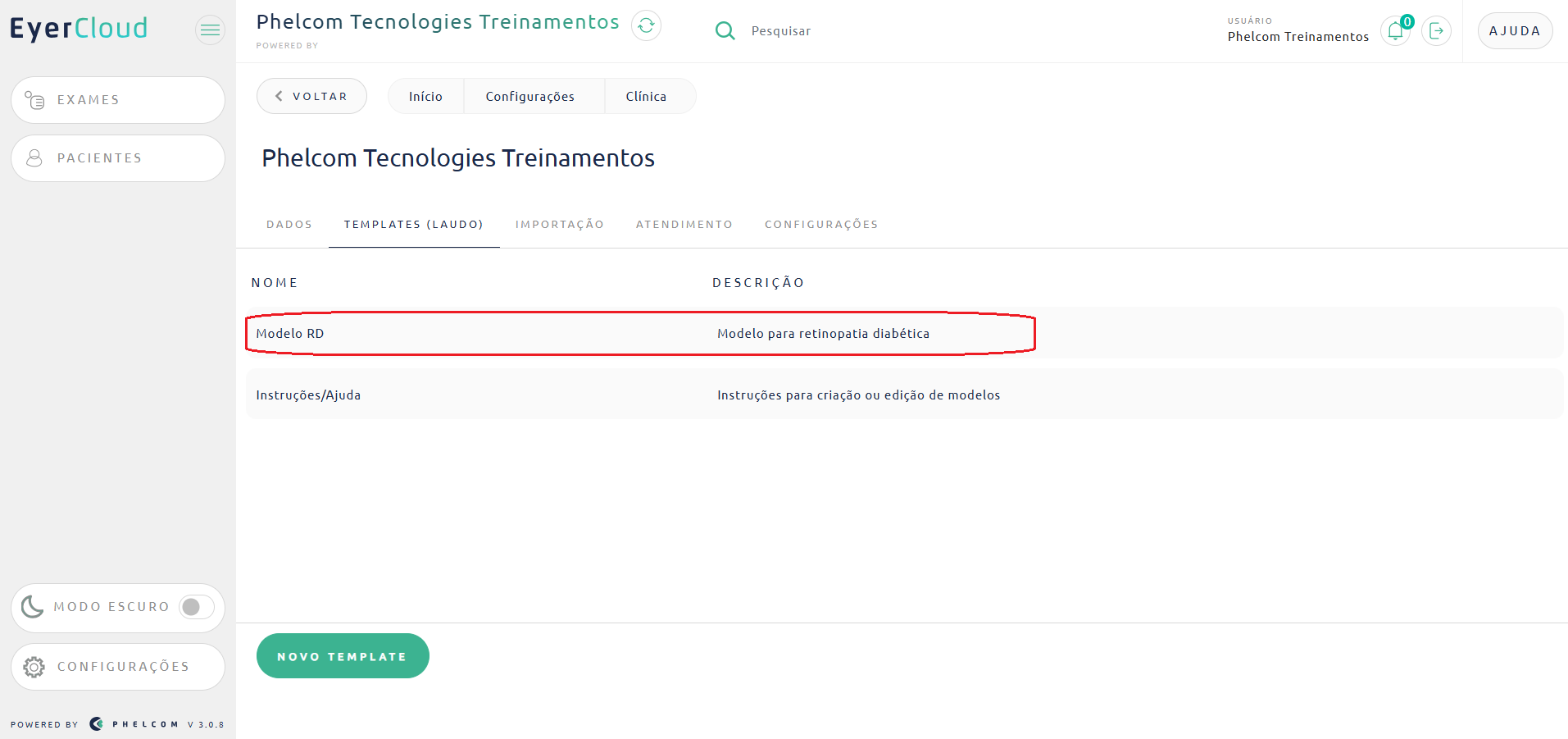Image resolution: width=1568 pixels, height=739 pixels.
Task: Open Pacientes in the sidebar
Action: (x=118, y=158)
